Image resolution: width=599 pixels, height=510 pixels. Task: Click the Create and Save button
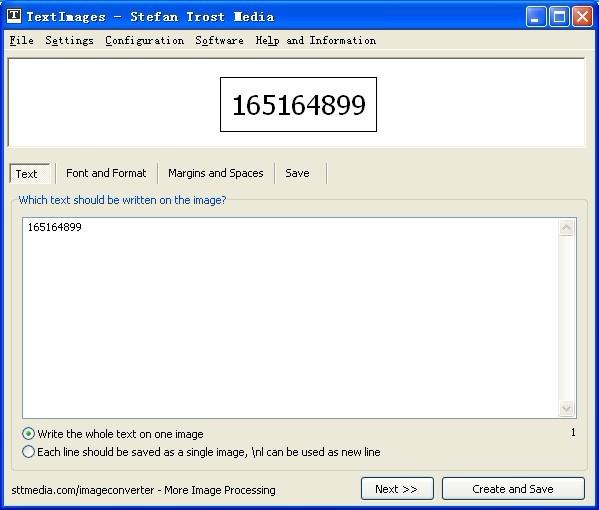point(513,489)
